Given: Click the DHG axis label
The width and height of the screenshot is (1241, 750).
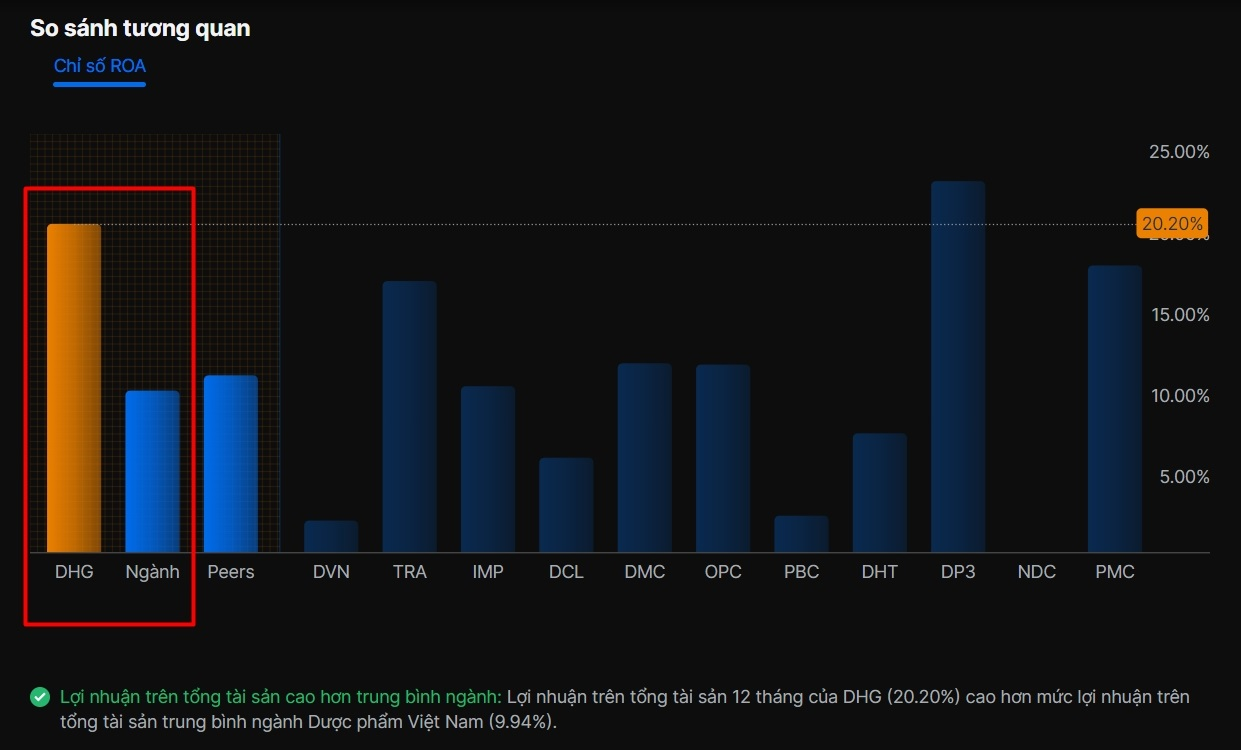Looking at the screenshot, I should coord(74,572).
